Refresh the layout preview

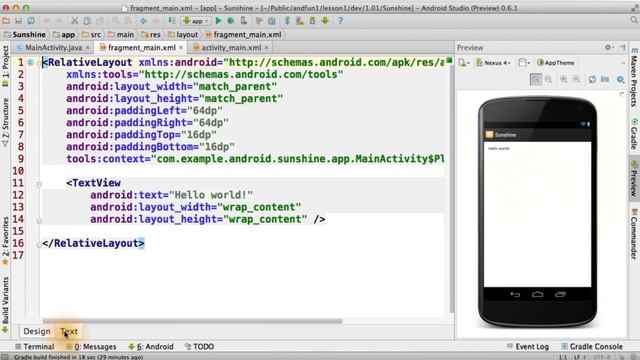tap(592, 79)
